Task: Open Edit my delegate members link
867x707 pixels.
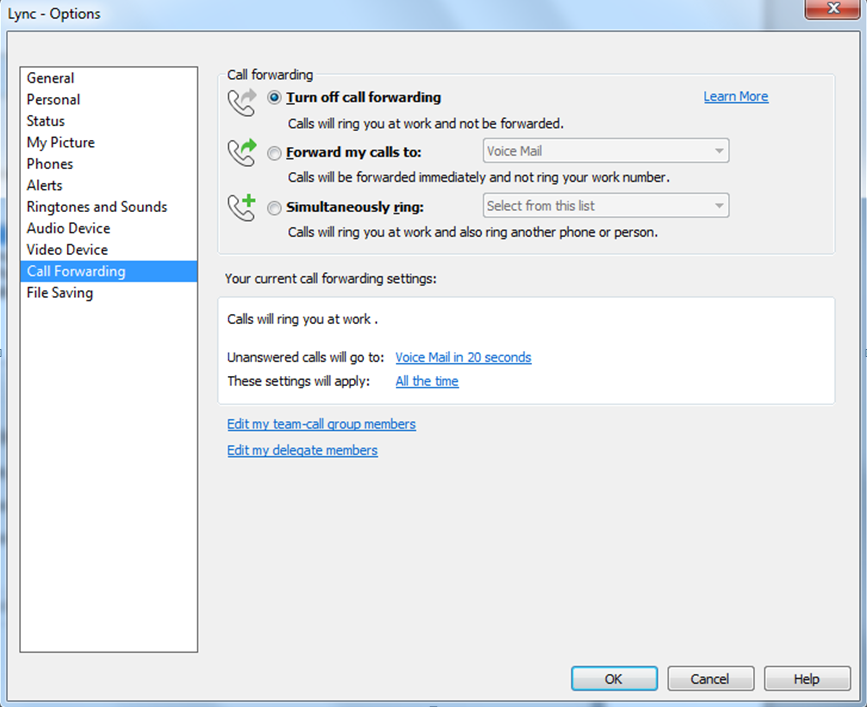Action: coord(302,451)
